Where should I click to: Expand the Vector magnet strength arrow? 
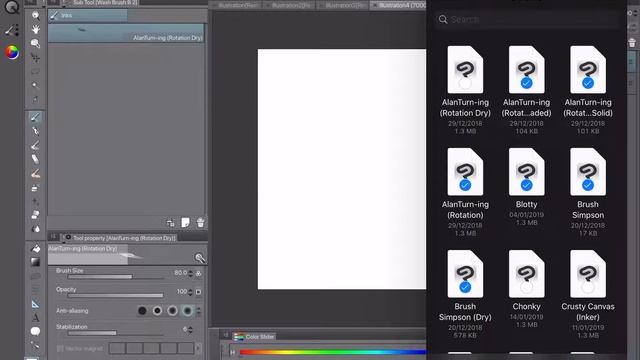coord(198,349)
